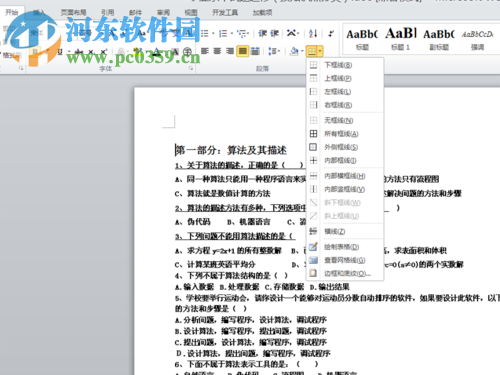
Task: Click the 绘制表格(D) pencil icon
Action: [x=313, y=247]
